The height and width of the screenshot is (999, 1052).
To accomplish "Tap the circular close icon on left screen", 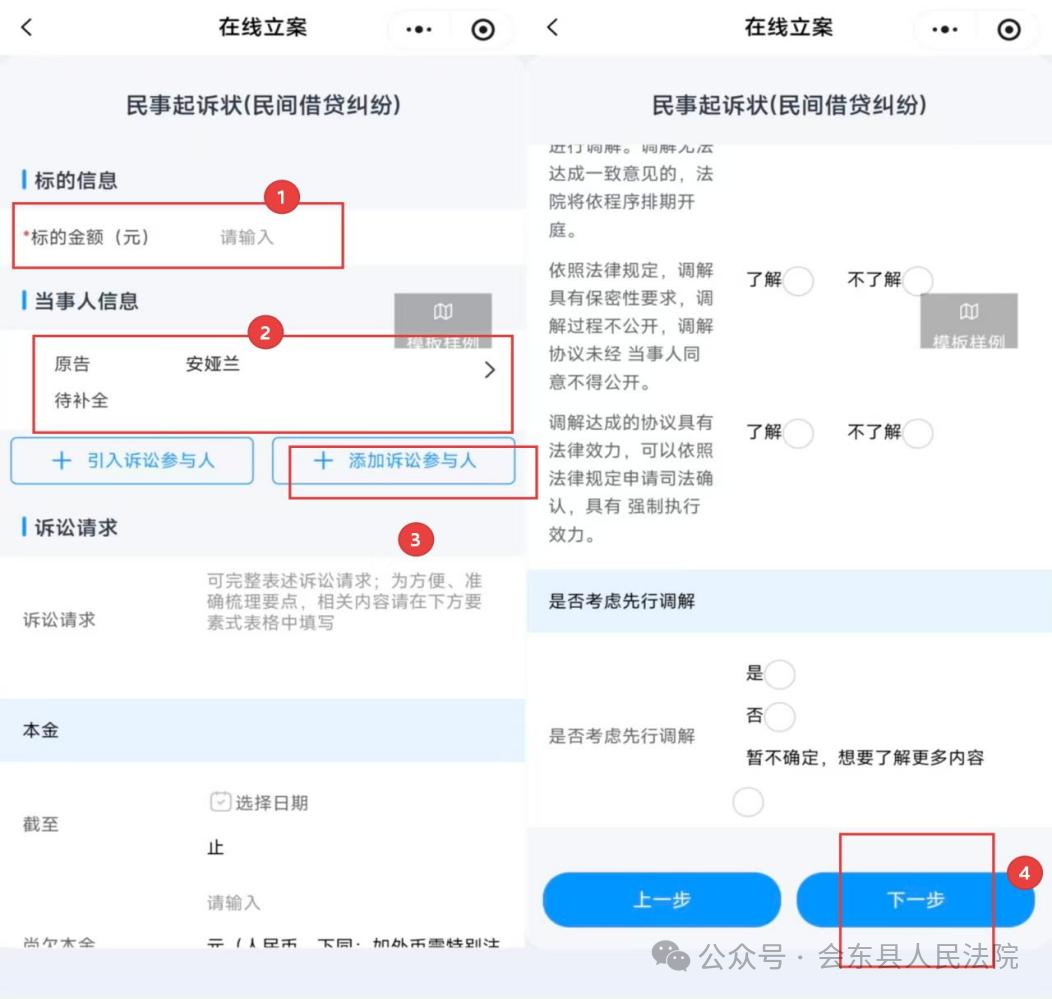I will click(483, 30).
